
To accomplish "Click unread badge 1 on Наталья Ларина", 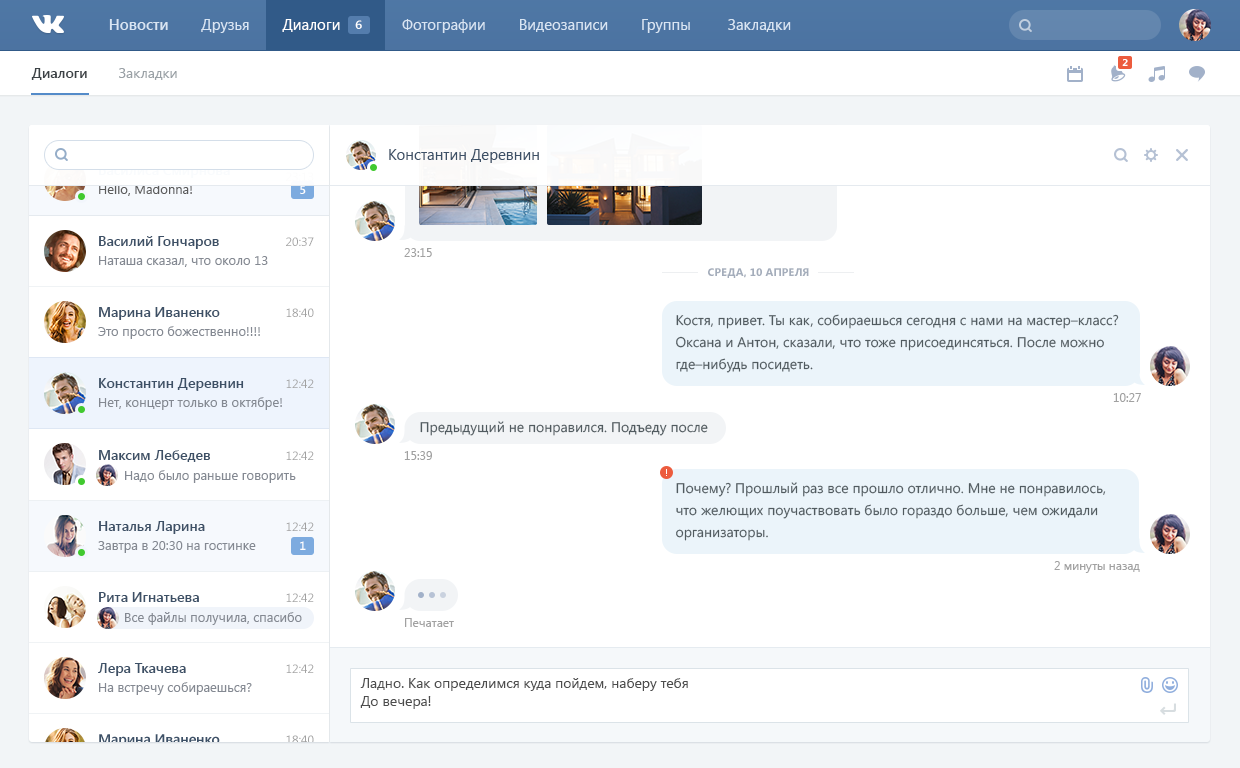I will pos(302,546).
